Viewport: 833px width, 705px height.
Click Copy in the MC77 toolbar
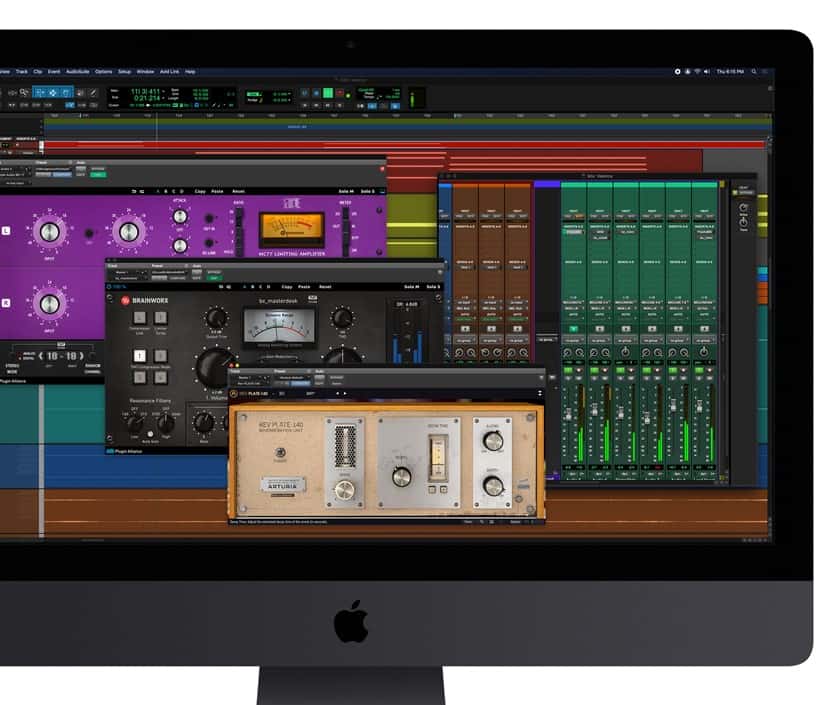pyautogui.click(x=200, y=191)
